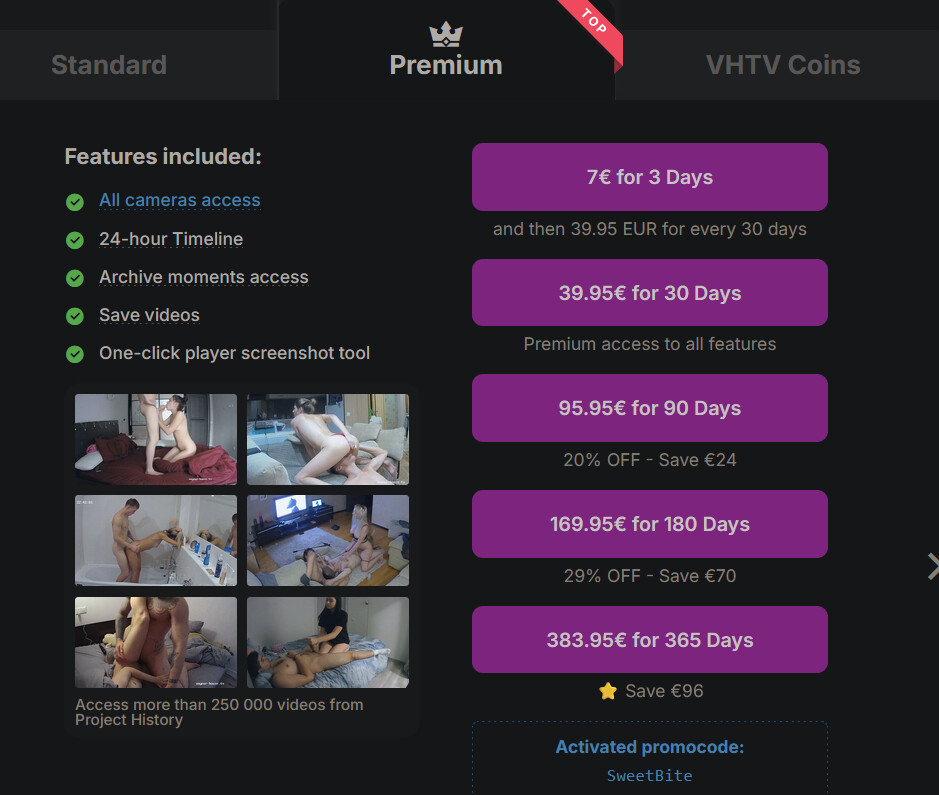Click the star icon beside Save €96
The image size is (939, 795).
[608, 691]
